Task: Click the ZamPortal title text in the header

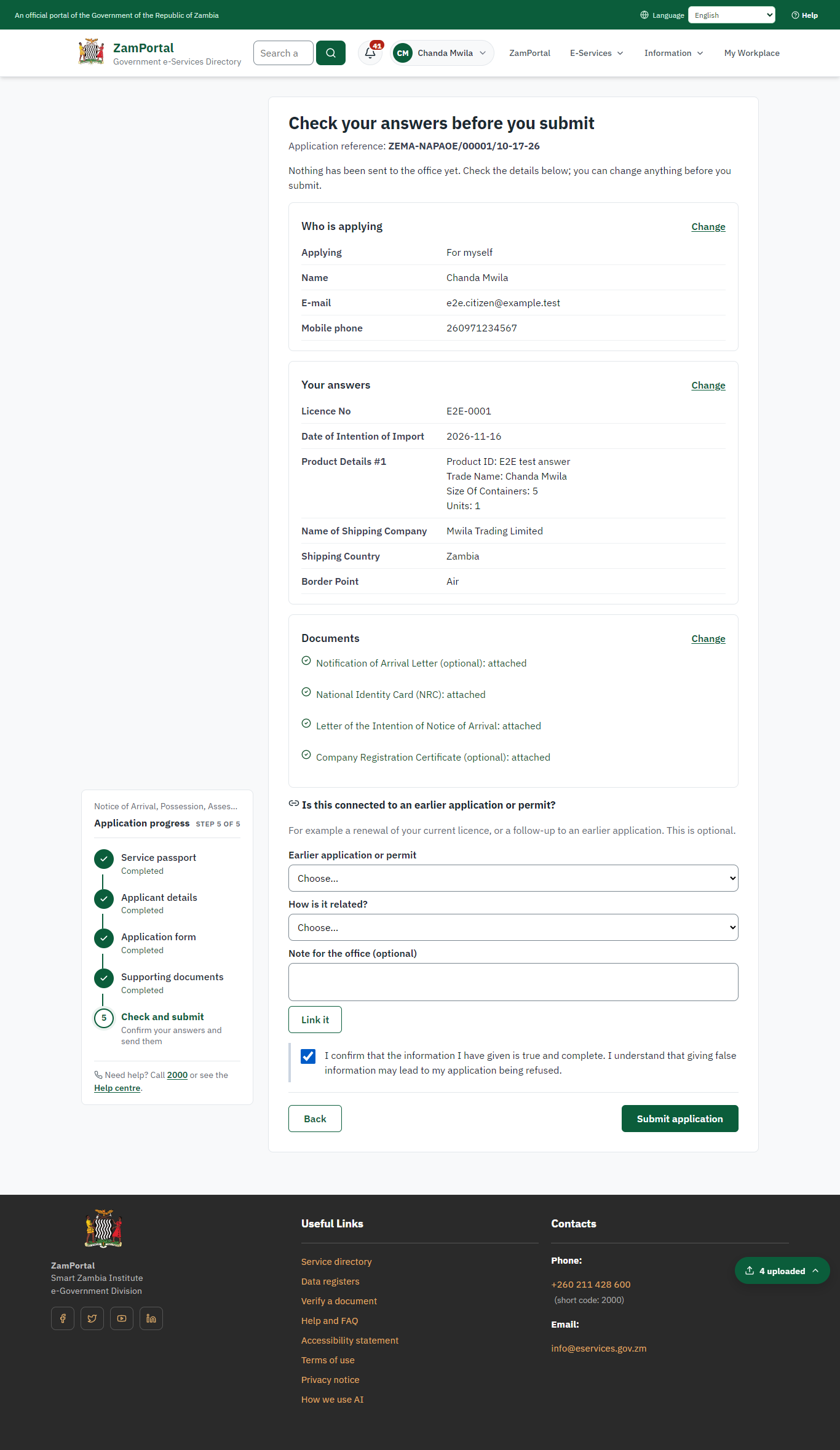Action: pyautogui.click(x=143, y=48)
